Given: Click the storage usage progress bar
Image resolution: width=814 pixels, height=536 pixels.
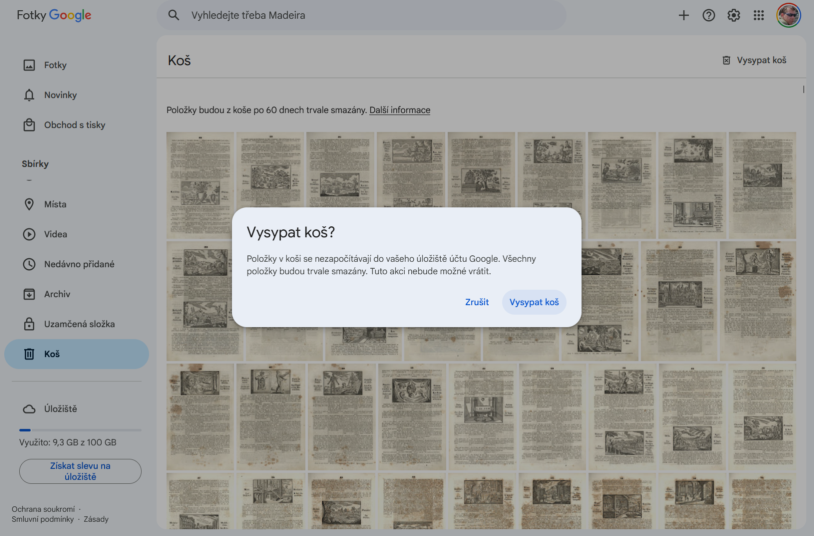Looking at the screenshot, I should point(80,430).
